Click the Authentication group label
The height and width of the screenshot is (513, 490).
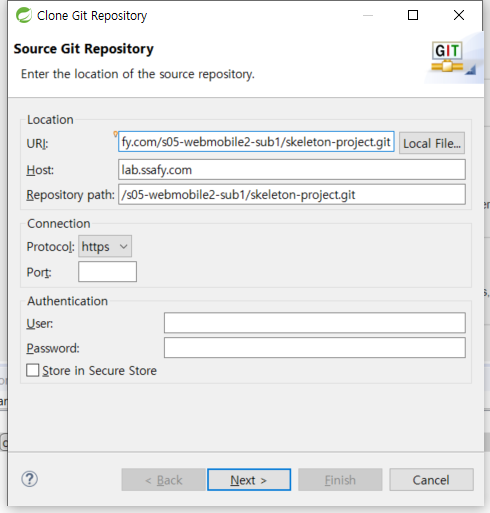pos(68,301)
